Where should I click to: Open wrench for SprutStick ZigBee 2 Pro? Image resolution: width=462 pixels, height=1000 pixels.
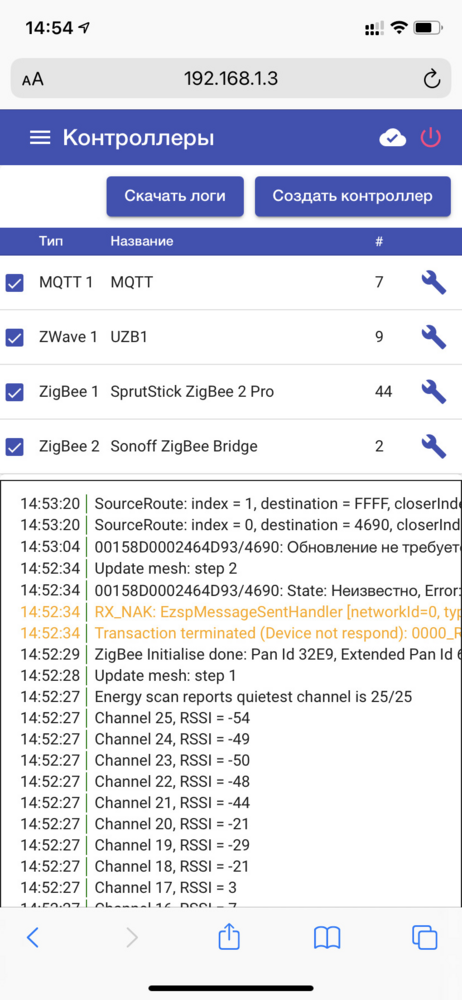(433, 391)
